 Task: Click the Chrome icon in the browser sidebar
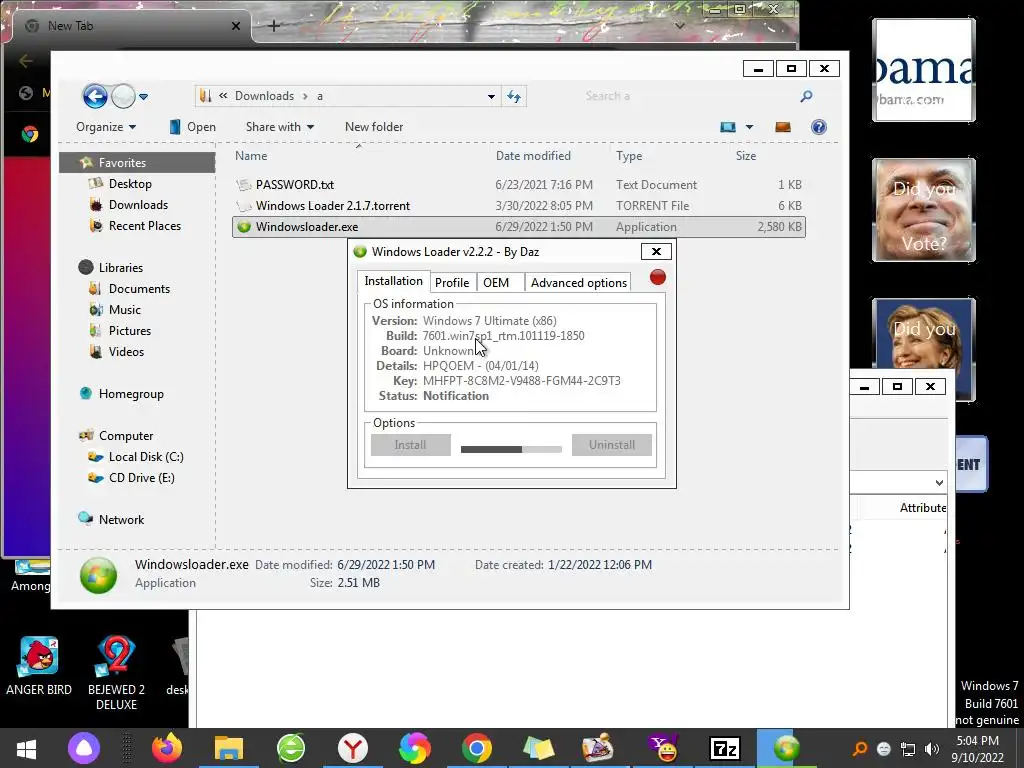29,135
